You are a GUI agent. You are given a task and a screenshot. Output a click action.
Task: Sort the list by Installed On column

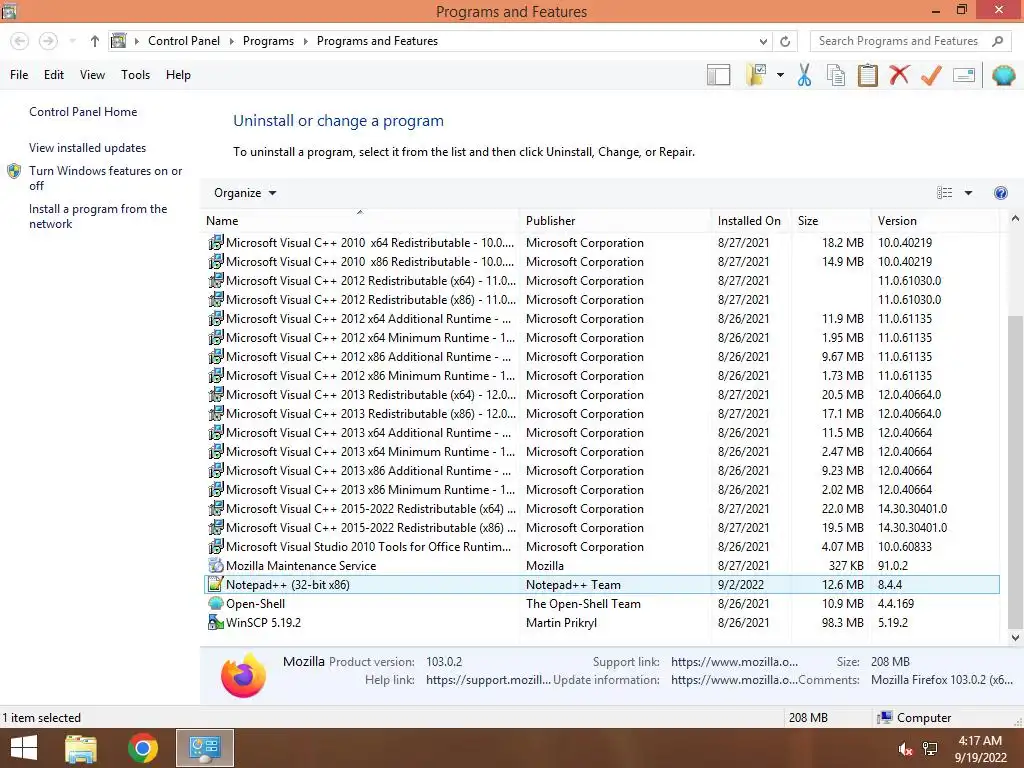[750, 221]
